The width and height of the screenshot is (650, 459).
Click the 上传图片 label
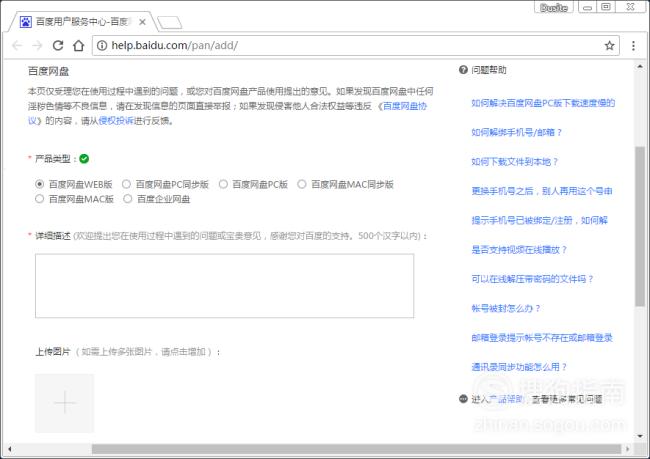[x=53, y=352]
